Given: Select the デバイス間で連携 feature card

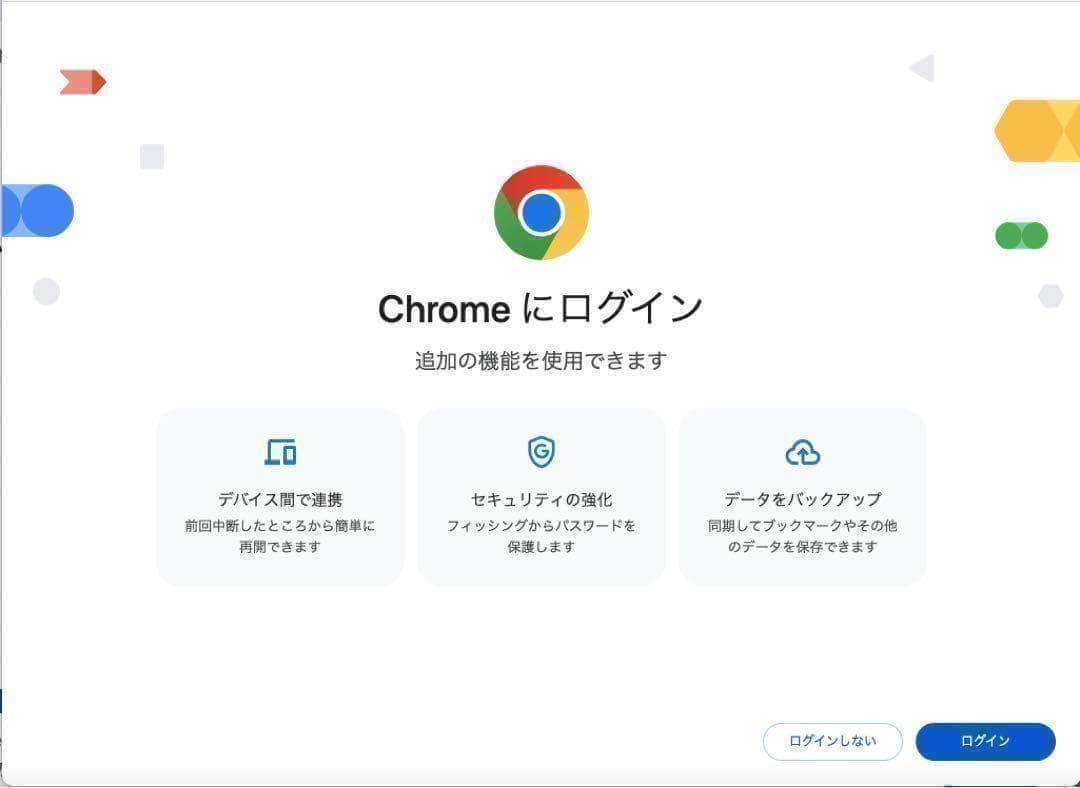Looking at the screenshot, I should (280, 495).
